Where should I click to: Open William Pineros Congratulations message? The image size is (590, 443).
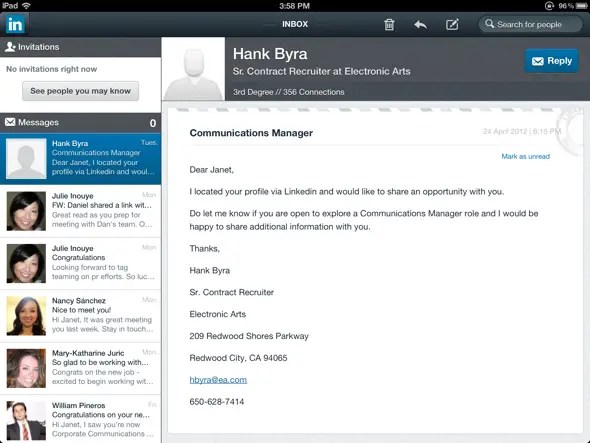pos(81,419)
